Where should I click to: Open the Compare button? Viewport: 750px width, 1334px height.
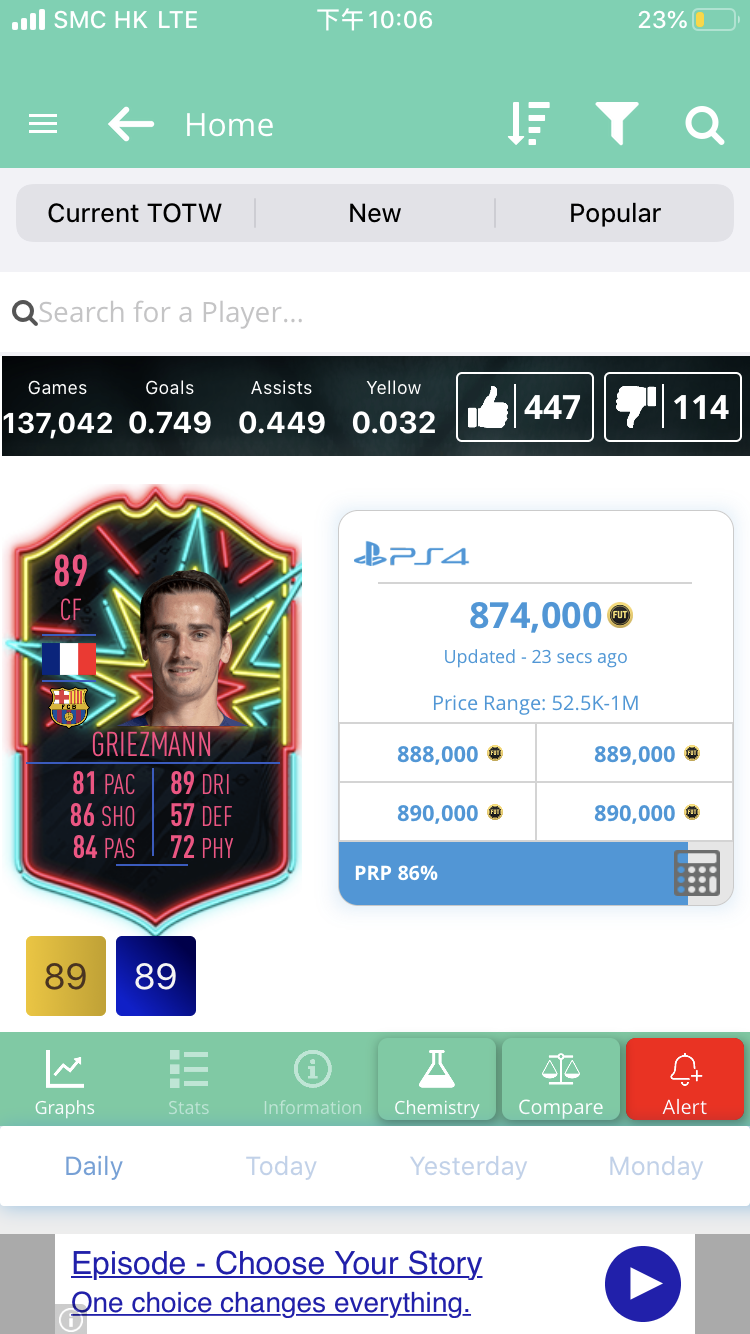(x=561, y=1079)
